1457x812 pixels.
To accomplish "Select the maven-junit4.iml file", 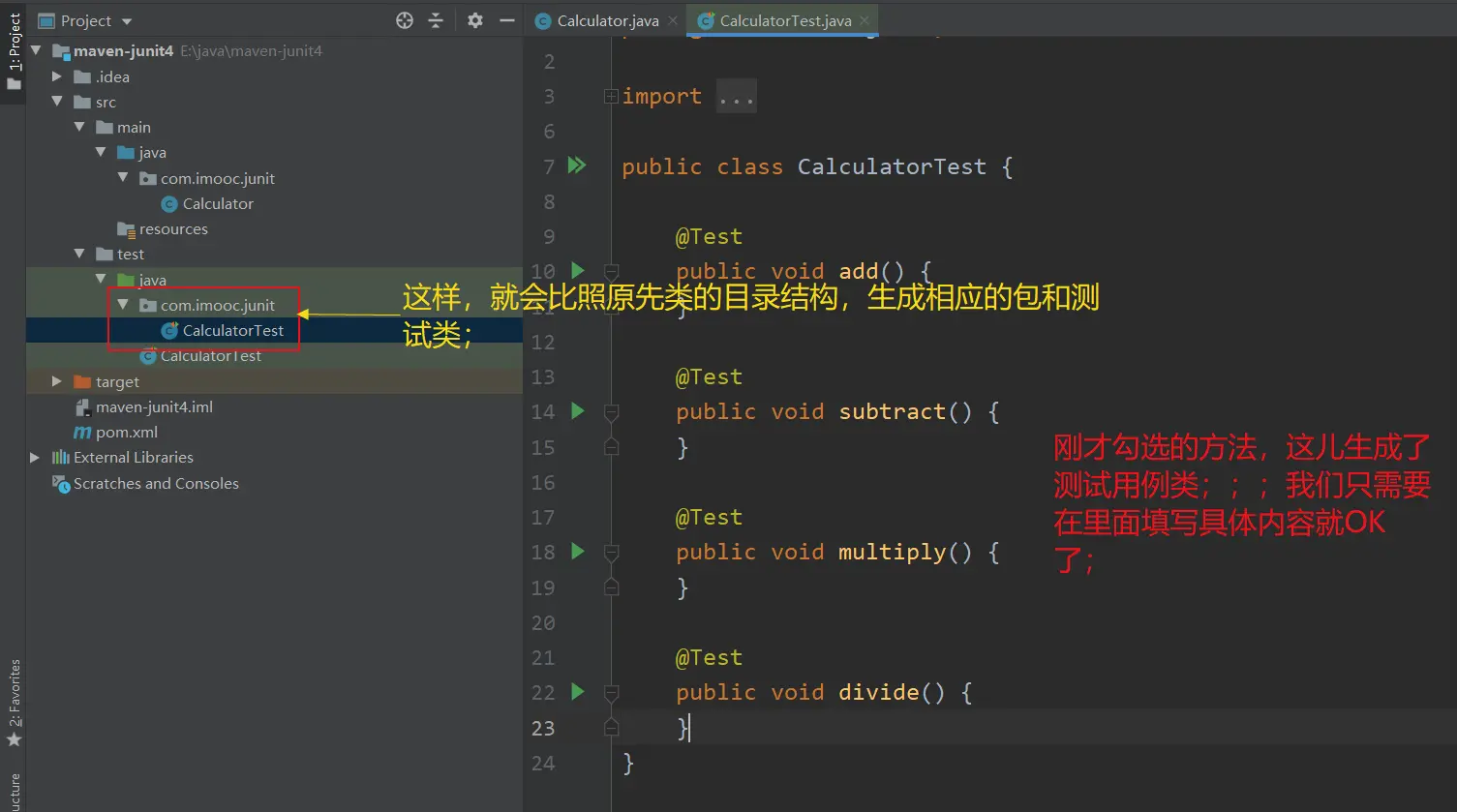I will tap(154, 406).
